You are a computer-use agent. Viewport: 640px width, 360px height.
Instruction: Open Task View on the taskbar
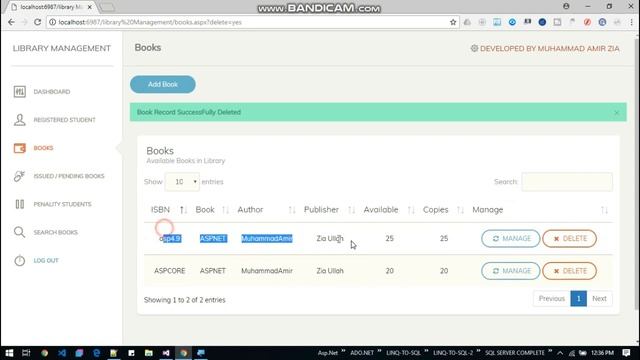click(26, 353)
